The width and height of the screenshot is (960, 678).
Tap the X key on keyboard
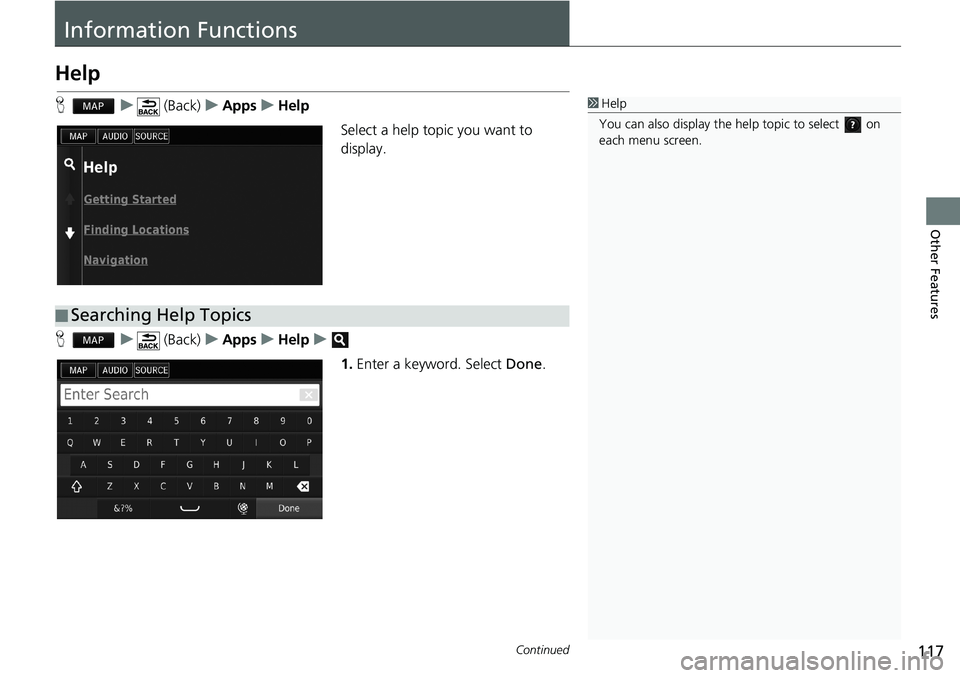point(136,486)
